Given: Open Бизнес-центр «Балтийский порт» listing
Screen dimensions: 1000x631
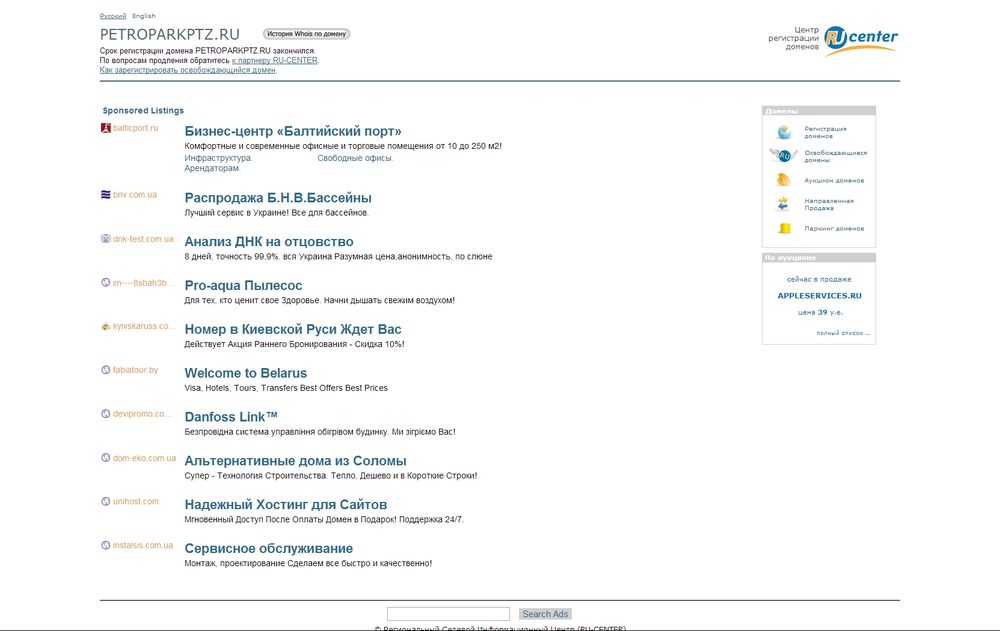Looking at the screenshot, I should click(293, 131).
